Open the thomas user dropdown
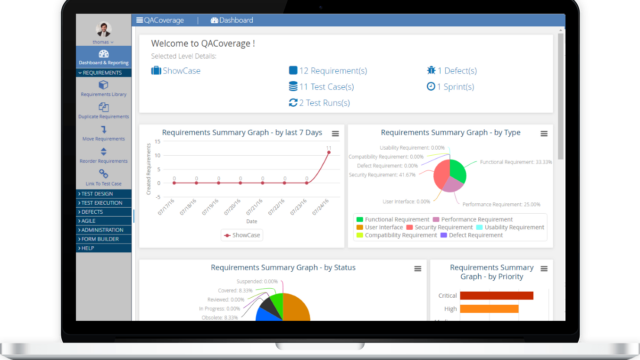The height and width of the screenshot is (360, 640). point(103,42)
